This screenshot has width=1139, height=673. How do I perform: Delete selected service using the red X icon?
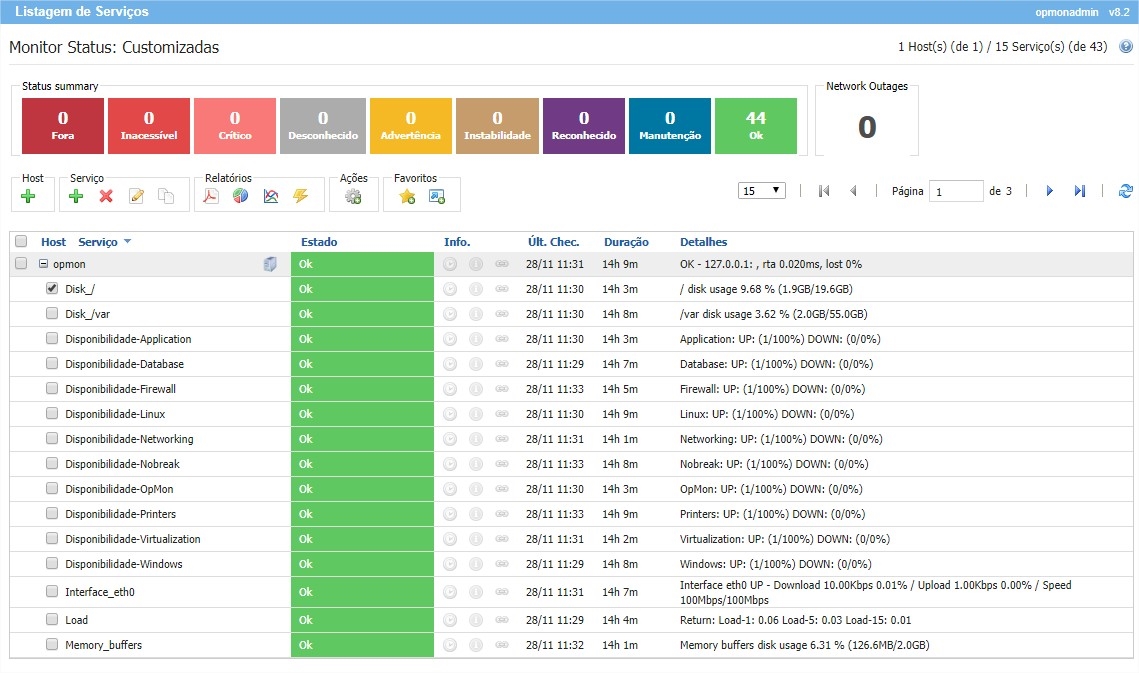coord(104,196)
